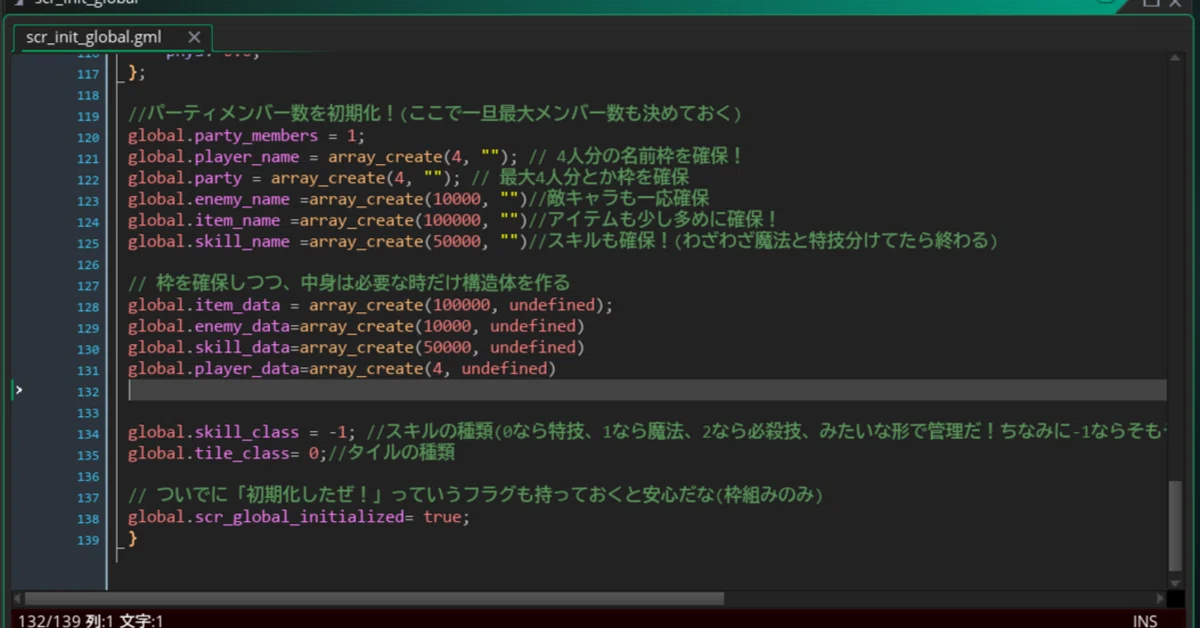
Task: Toggle the INS insert mode indicator
Action: click(x=1145, y=620)
